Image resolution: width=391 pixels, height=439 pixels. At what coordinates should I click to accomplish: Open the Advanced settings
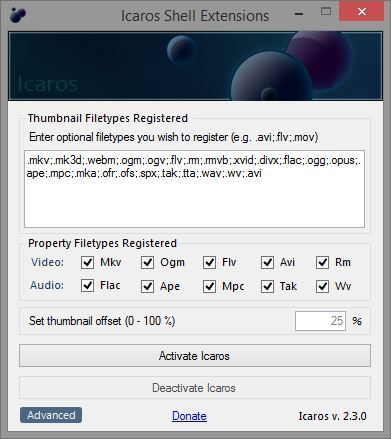51,415
